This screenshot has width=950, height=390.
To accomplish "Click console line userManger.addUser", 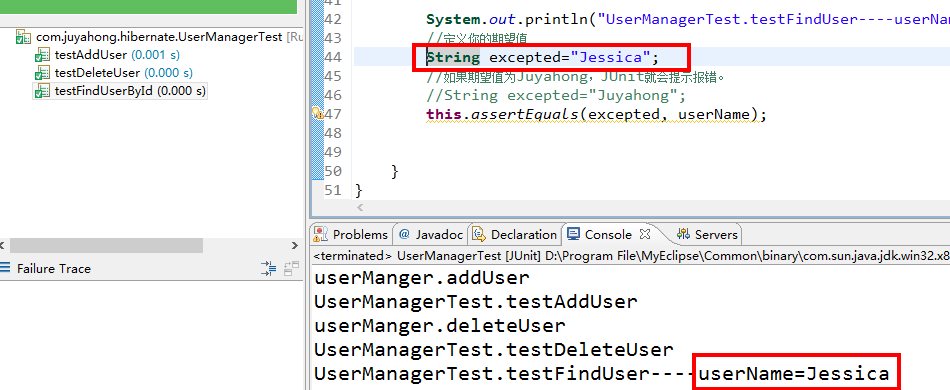I will 422,277.
